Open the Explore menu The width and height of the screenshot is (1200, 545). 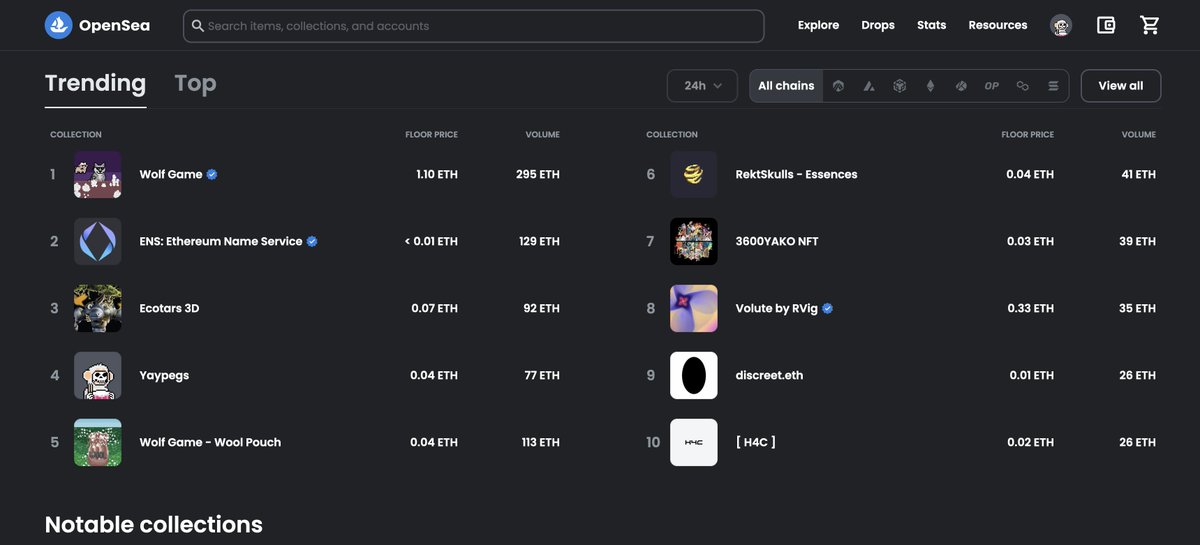pyautogui.click(x=818, y=25)
